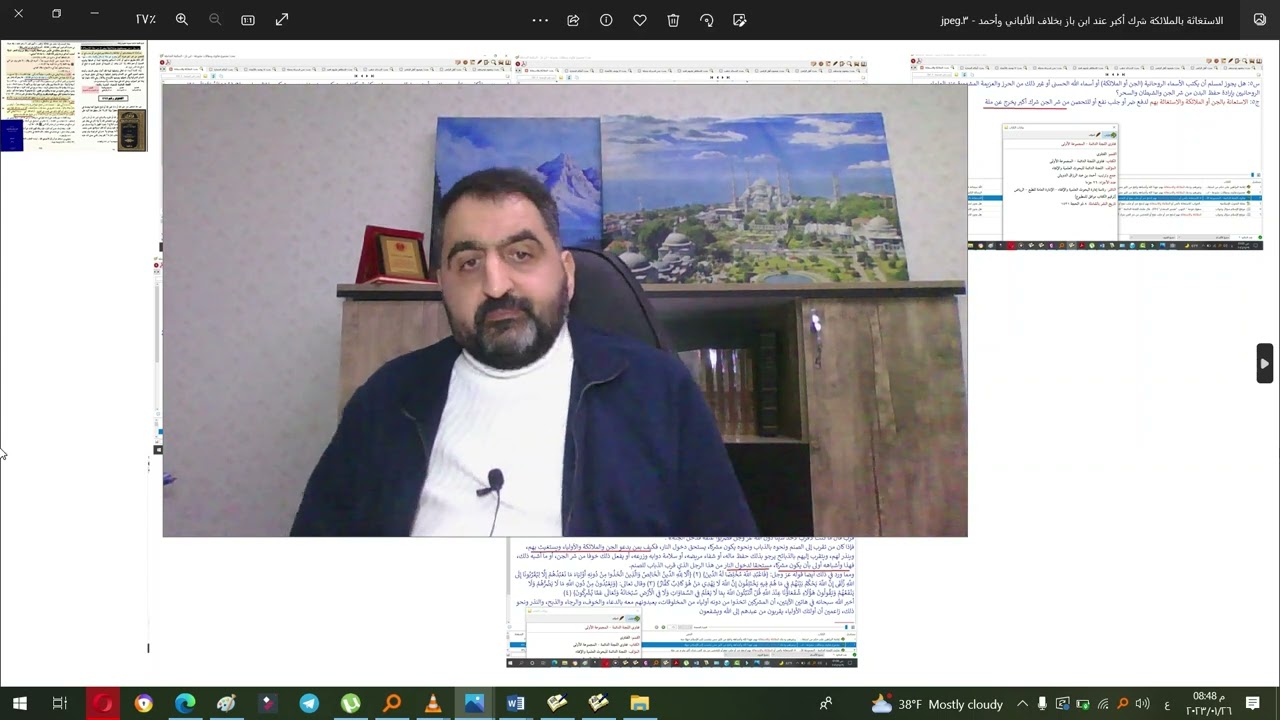Click the JPEG file name in the title bar
1280x720 pixels.
coord(1082,20)
